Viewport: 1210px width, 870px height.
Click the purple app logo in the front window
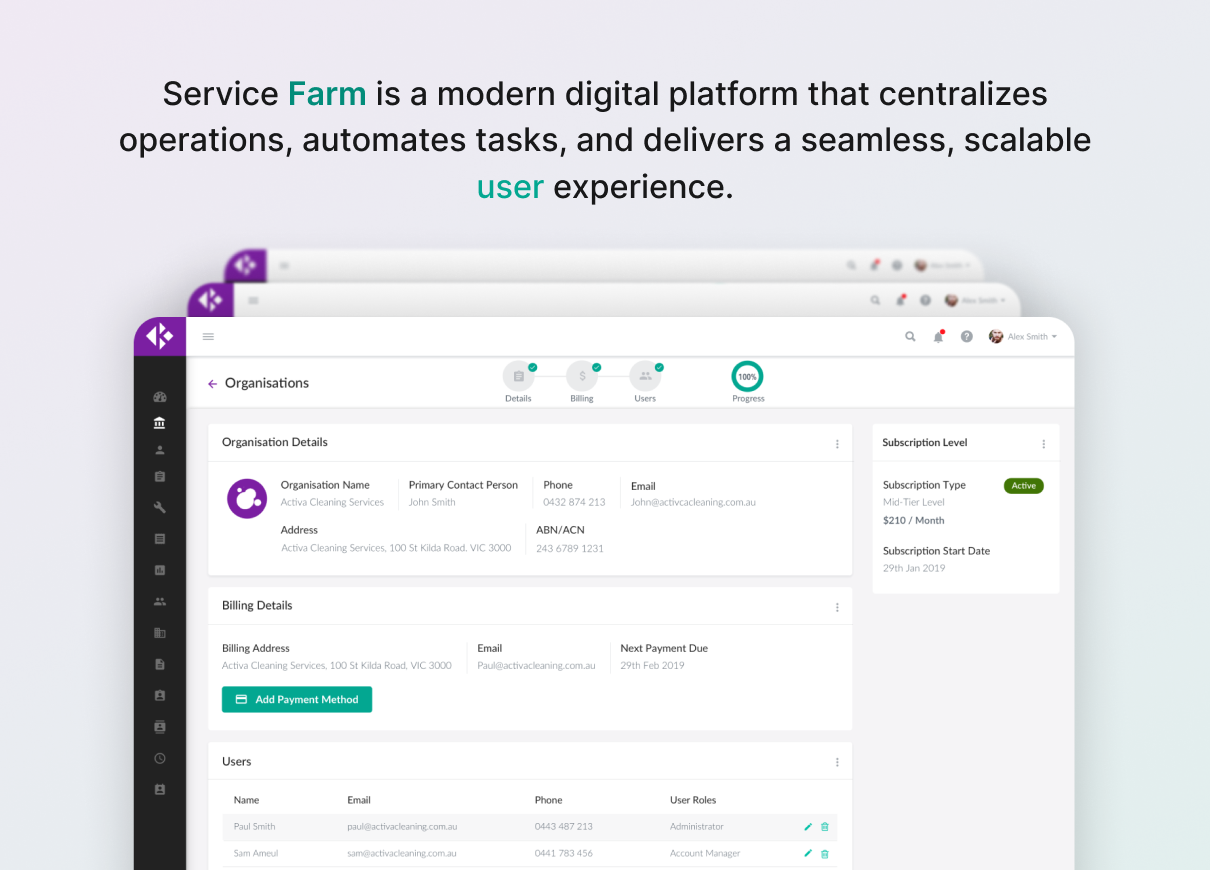(160, 337)
